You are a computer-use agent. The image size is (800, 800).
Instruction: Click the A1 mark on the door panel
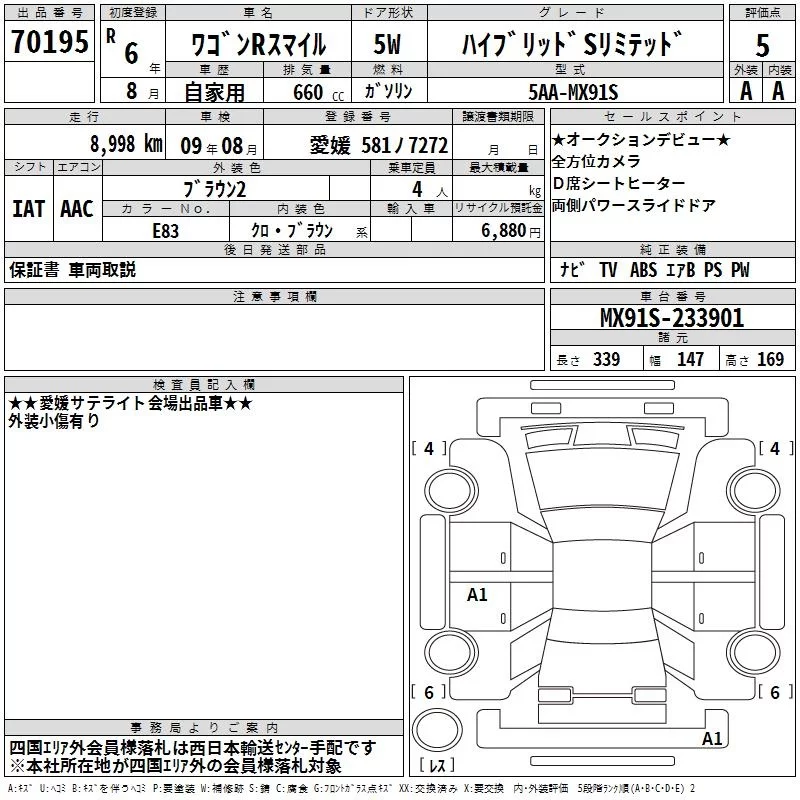(x=477, y=594)
